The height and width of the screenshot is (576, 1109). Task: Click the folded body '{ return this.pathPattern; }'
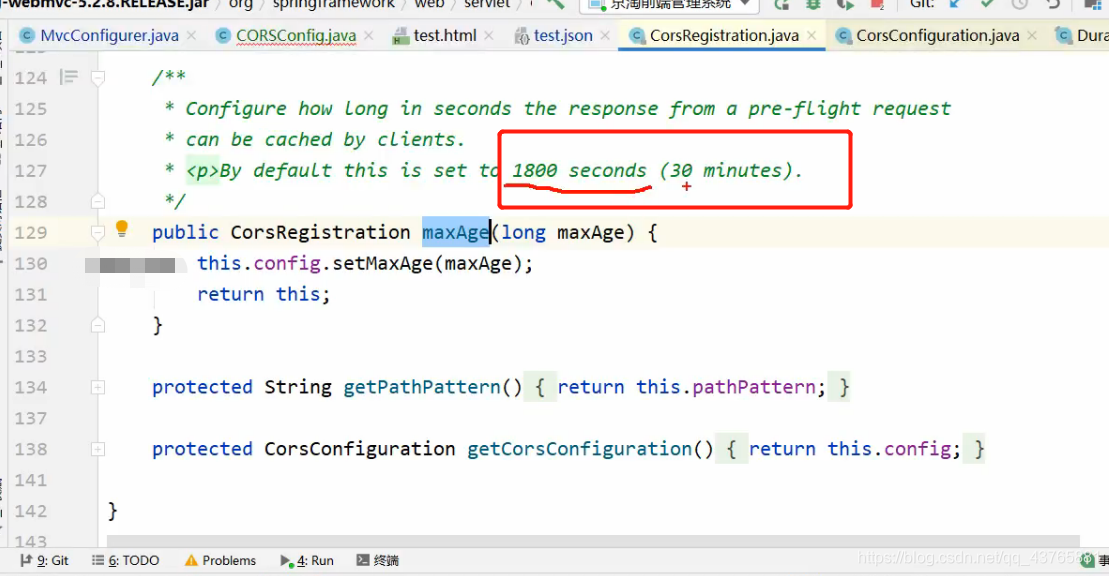[x=687, y=387]
